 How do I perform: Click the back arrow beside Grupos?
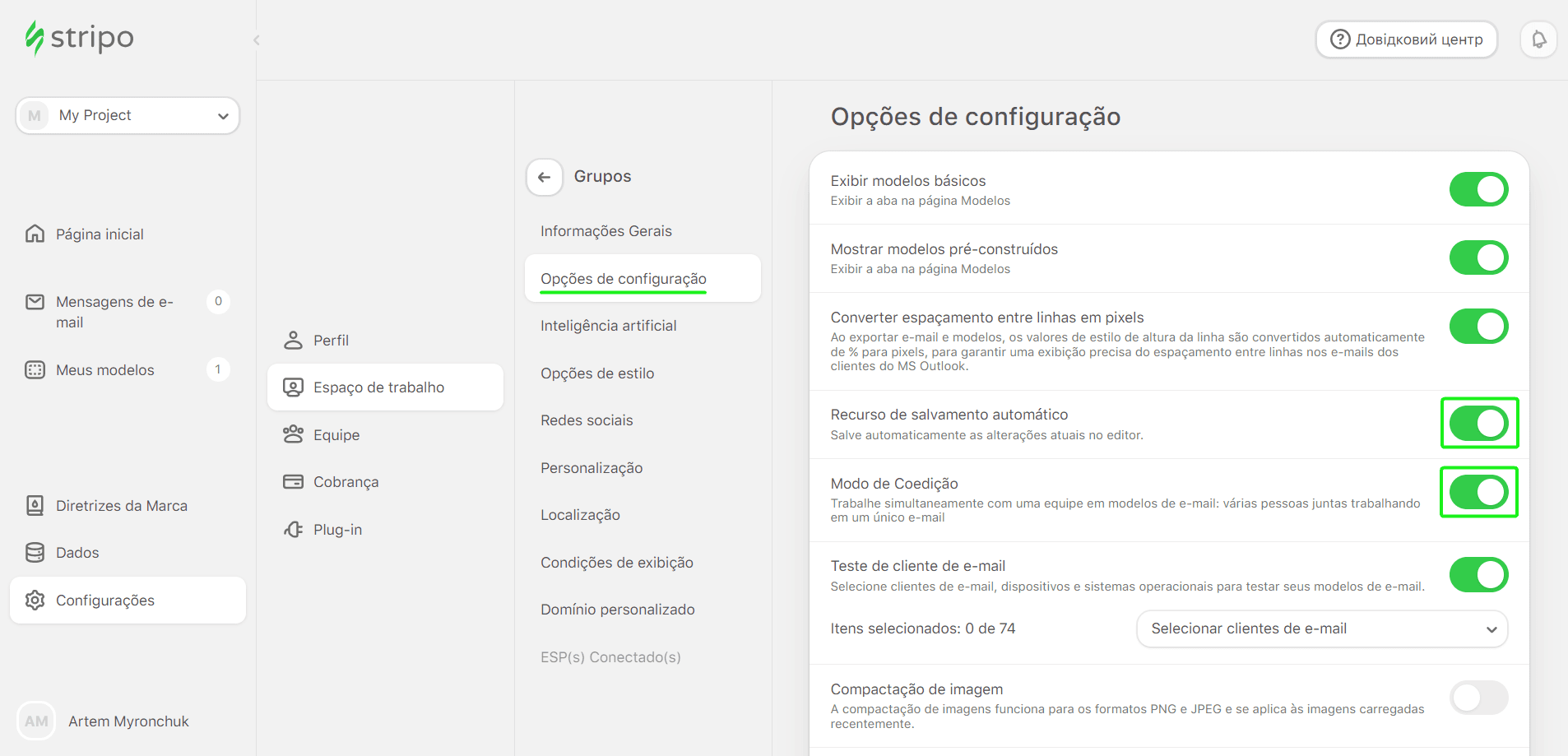click(544, 177)
